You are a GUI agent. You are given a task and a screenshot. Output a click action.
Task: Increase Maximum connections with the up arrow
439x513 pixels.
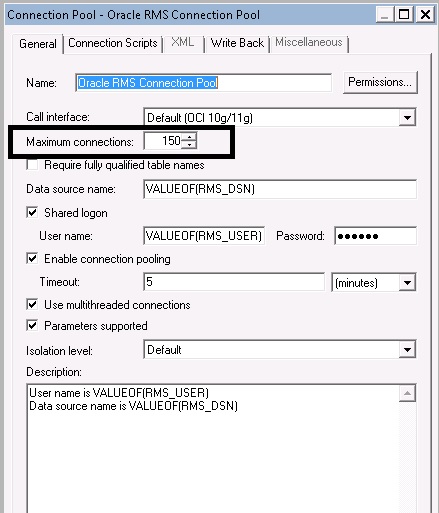189,137
